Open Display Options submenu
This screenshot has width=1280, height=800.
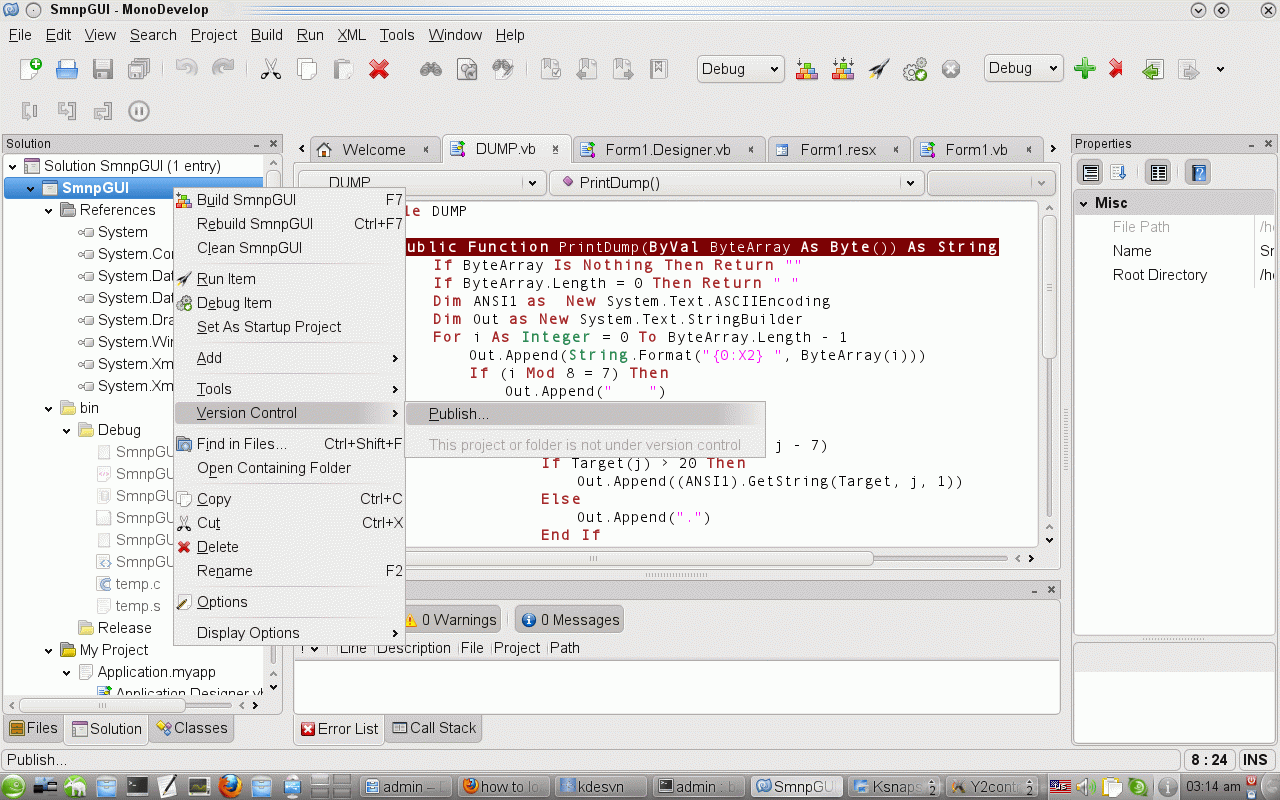point(289,633)
